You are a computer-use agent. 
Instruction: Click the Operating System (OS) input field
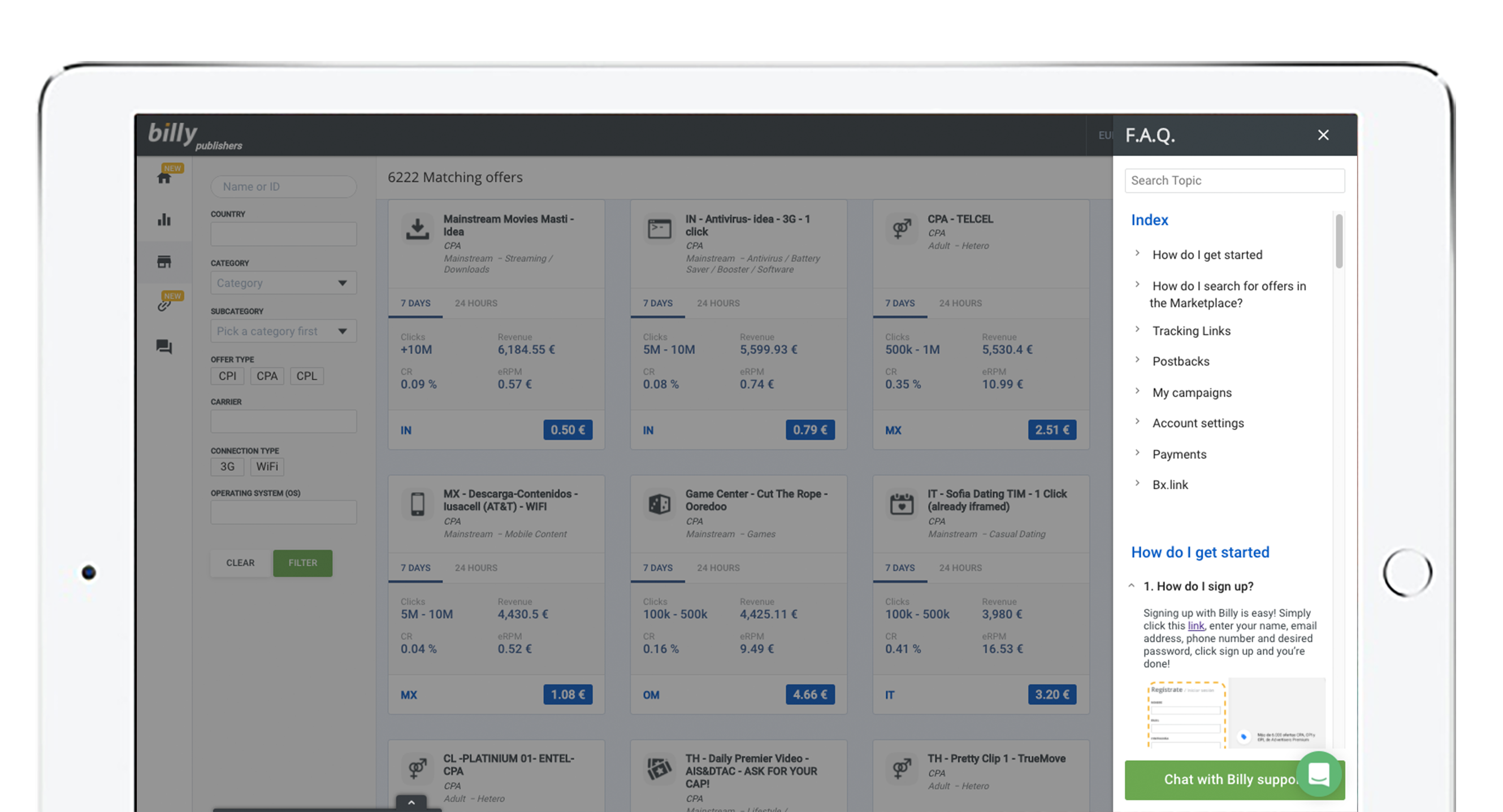(284, 512)
